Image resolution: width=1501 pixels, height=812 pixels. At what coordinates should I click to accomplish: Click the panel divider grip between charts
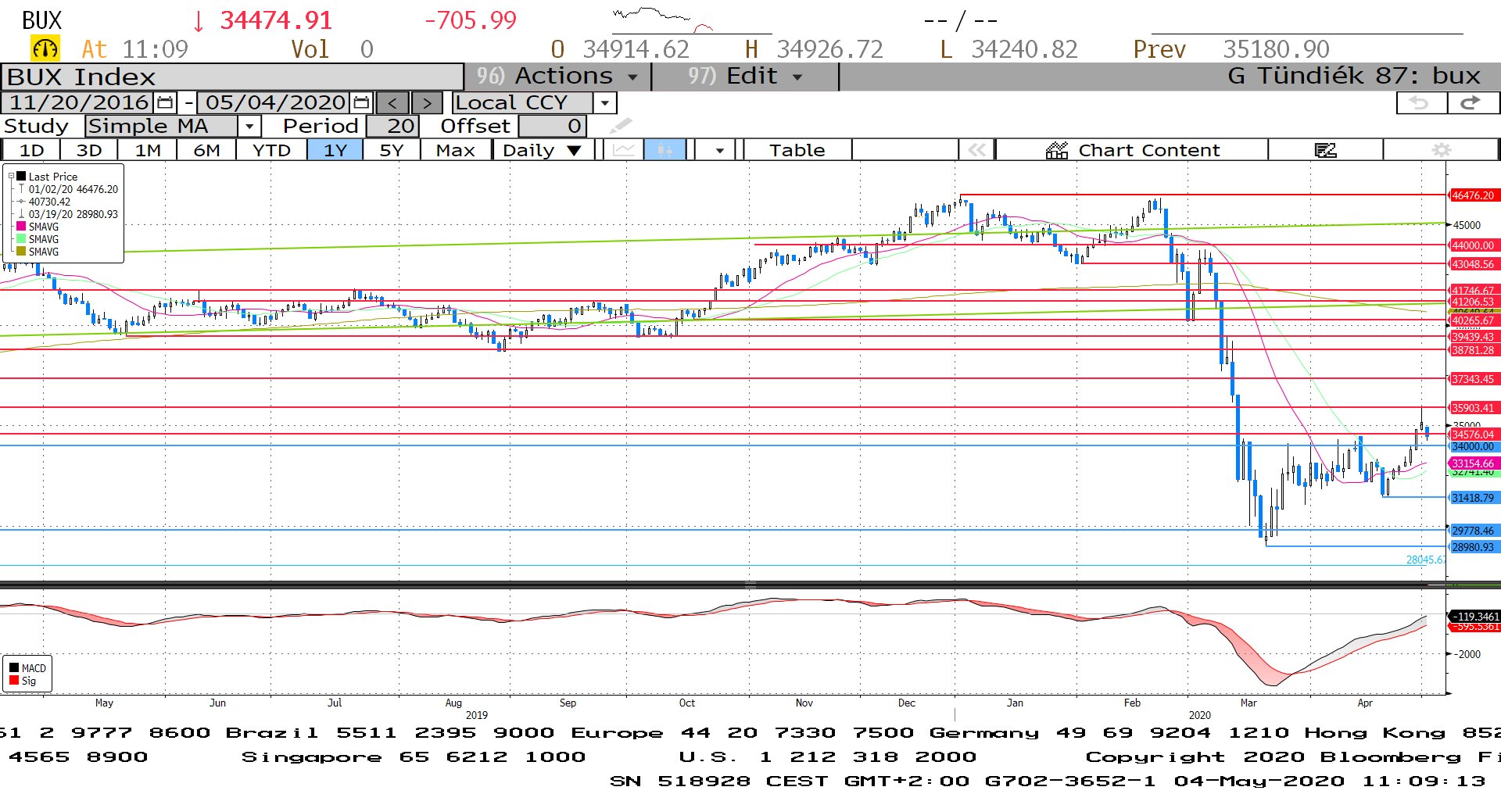(x=750, y=585)
